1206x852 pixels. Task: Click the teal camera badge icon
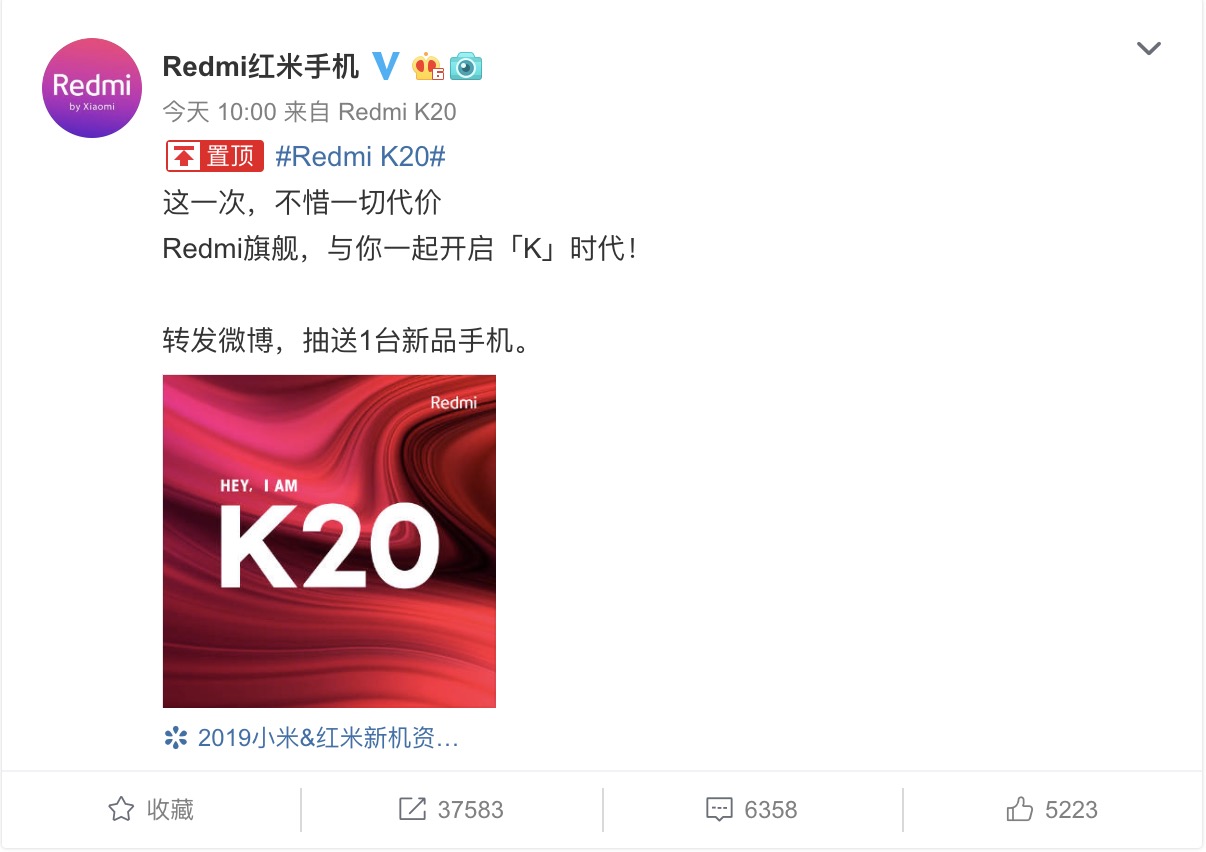point(466,67)
